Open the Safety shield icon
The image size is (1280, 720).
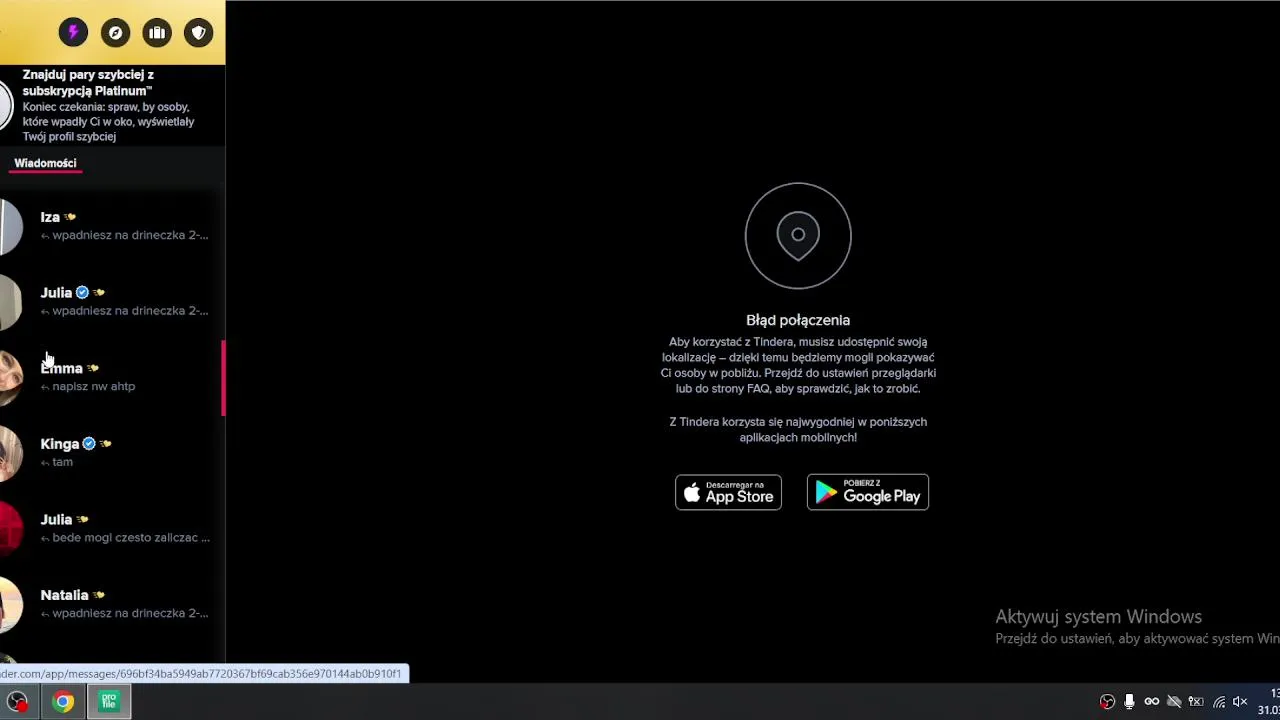coord(199,33)
